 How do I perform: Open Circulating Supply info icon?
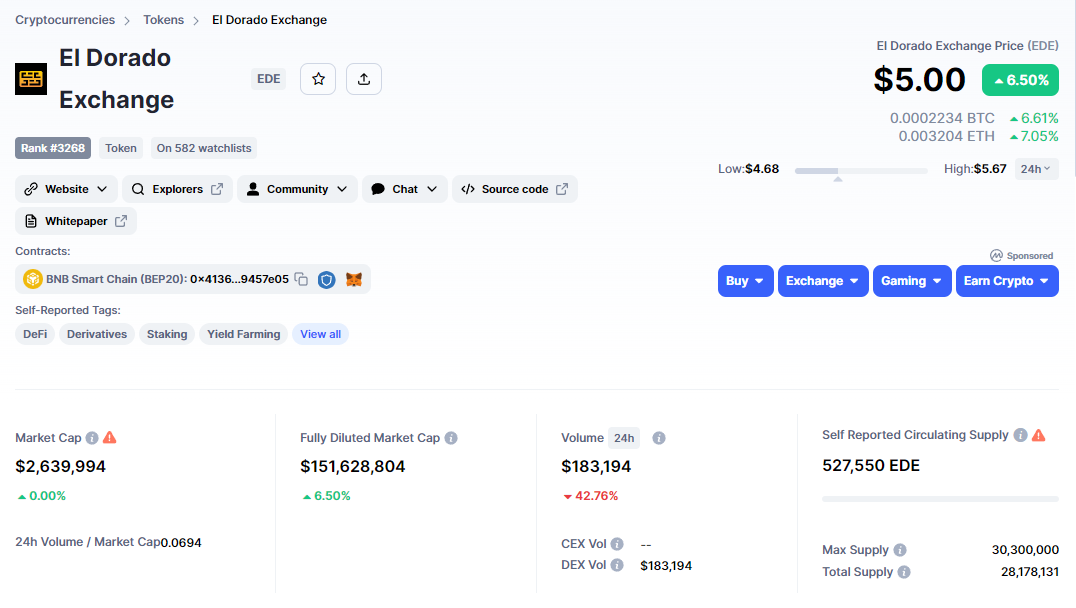click(x=1020, y=435)
